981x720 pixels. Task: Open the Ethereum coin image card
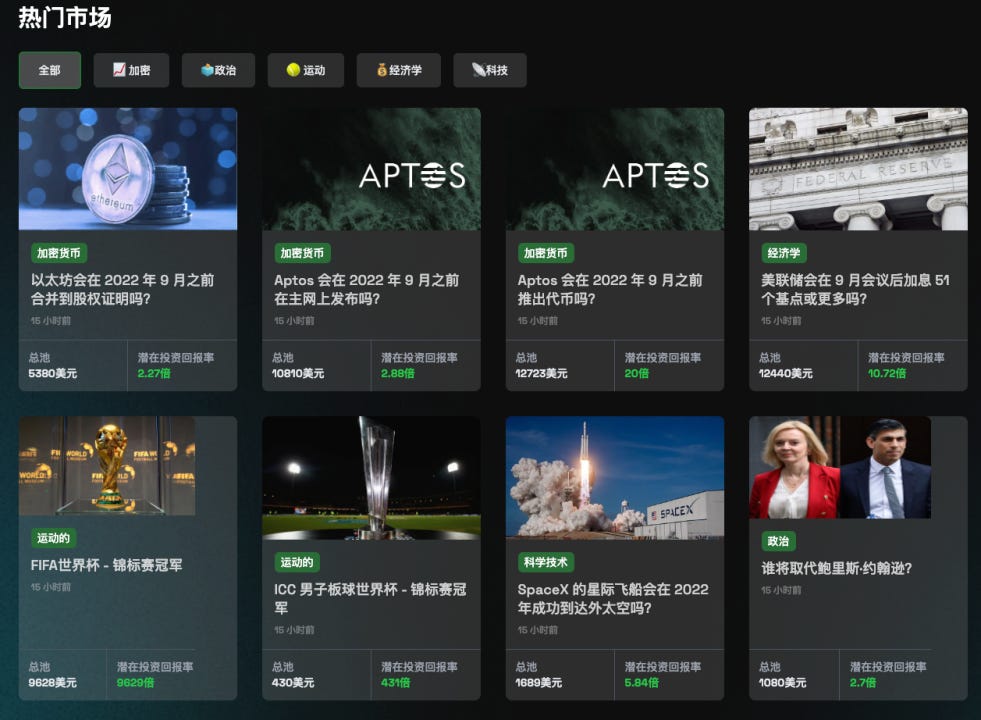(x=128, y=169)
